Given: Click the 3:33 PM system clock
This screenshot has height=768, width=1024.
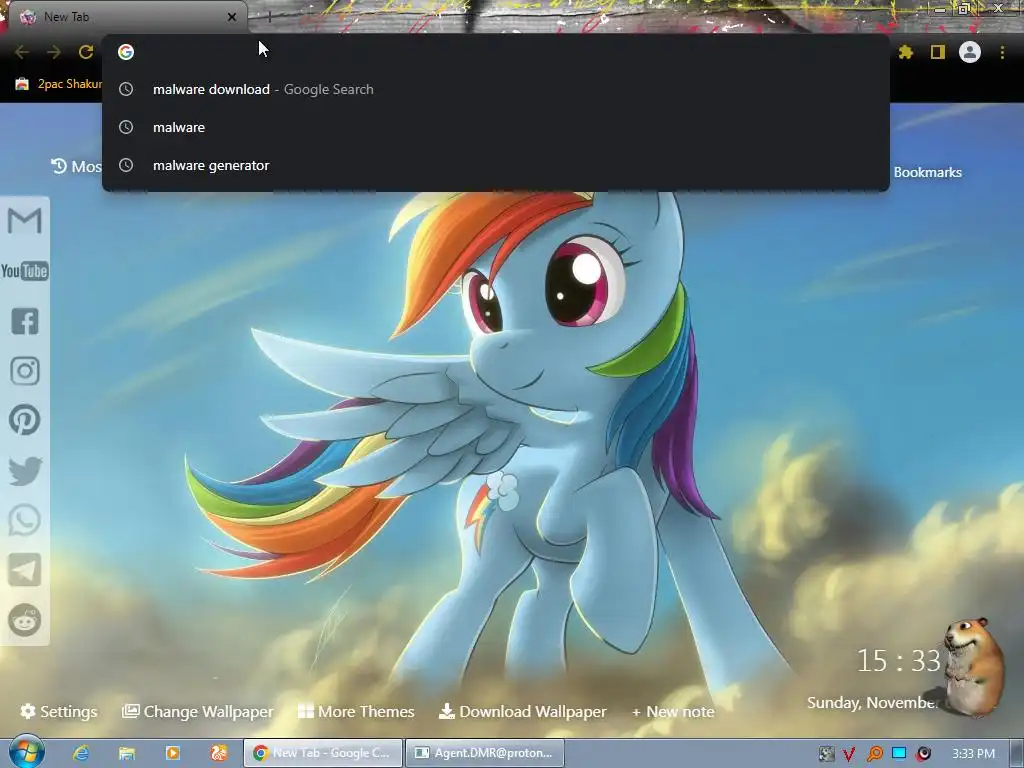Looking at the screenshot, I should 973,754.
